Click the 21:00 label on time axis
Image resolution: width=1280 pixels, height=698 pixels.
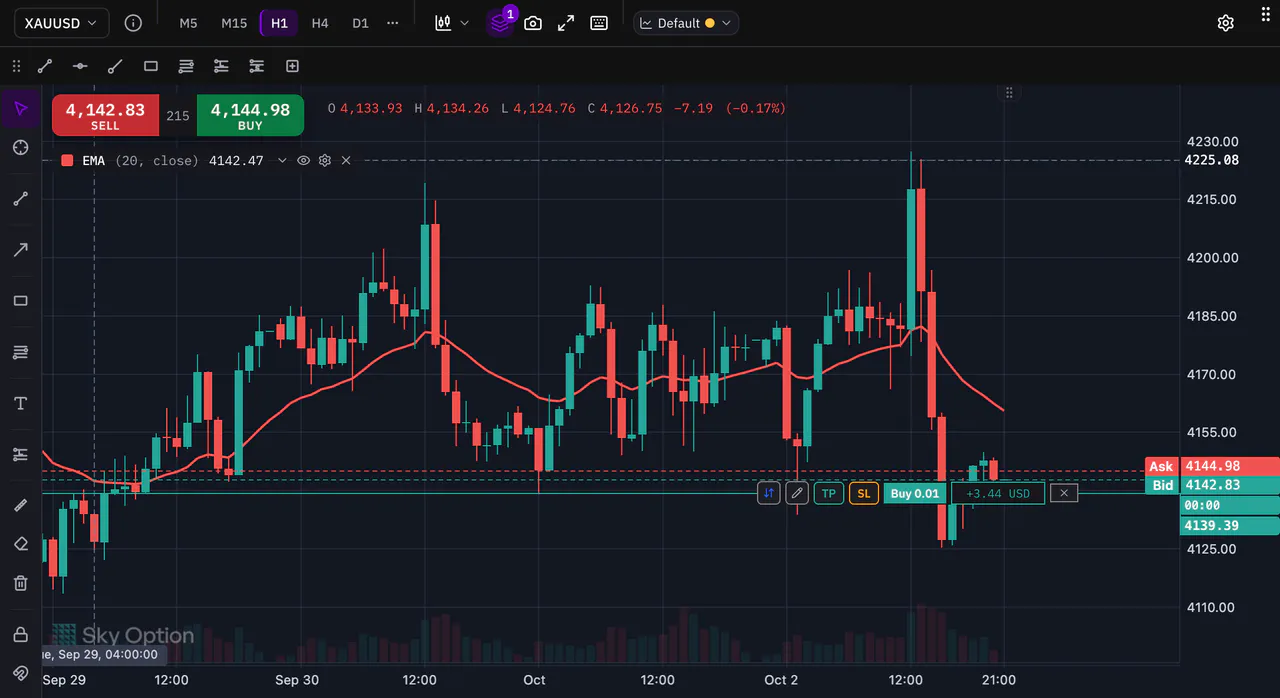(x=999, y=680)
